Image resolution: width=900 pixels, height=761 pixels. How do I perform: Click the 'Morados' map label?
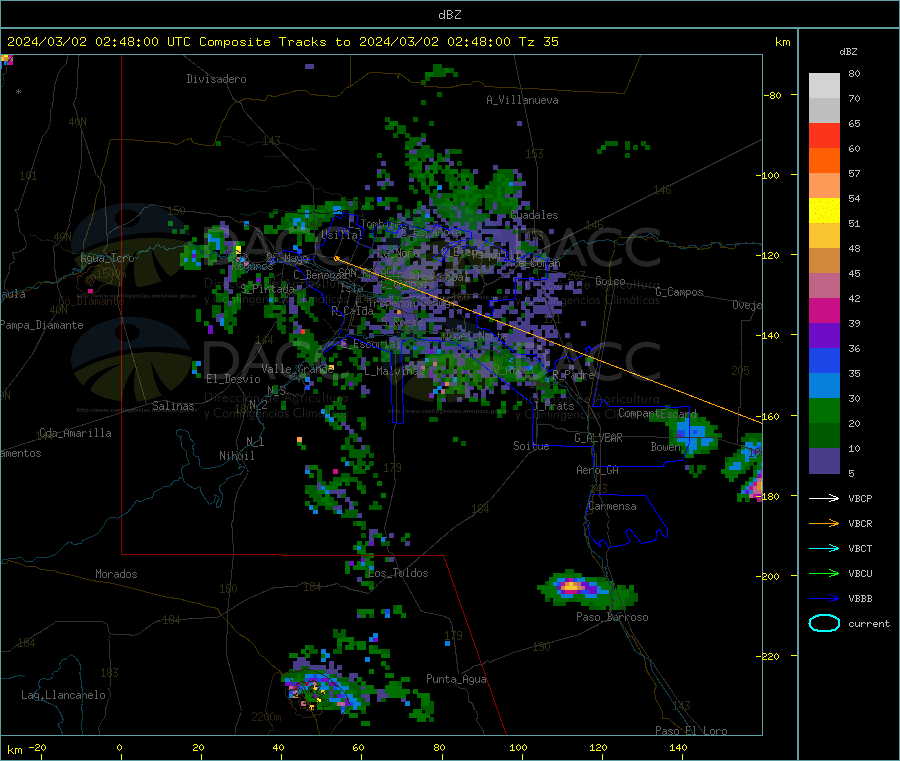pos(116,574)
